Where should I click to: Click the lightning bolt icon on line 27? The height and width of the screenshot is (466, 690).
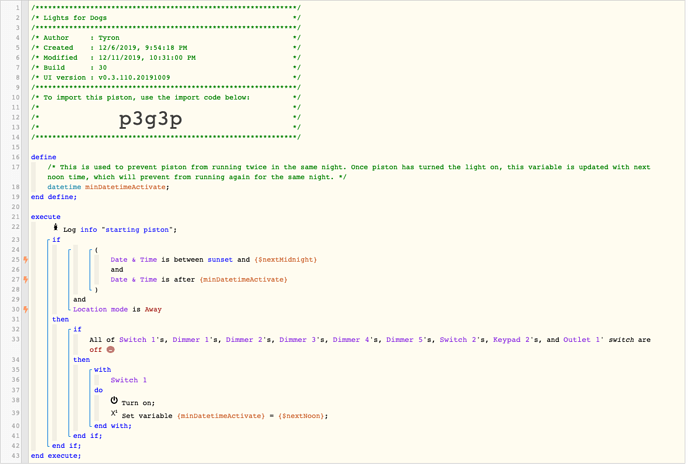tap(26, 279)
